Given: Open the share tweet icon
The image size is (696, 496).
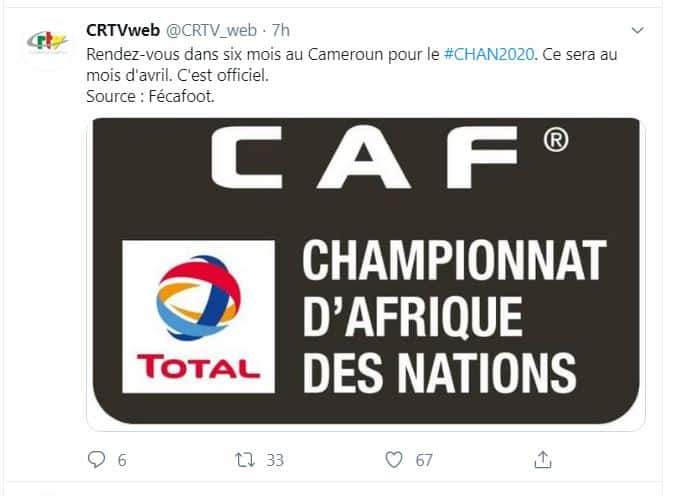Looking at the screenshot, I should (542, 460).
